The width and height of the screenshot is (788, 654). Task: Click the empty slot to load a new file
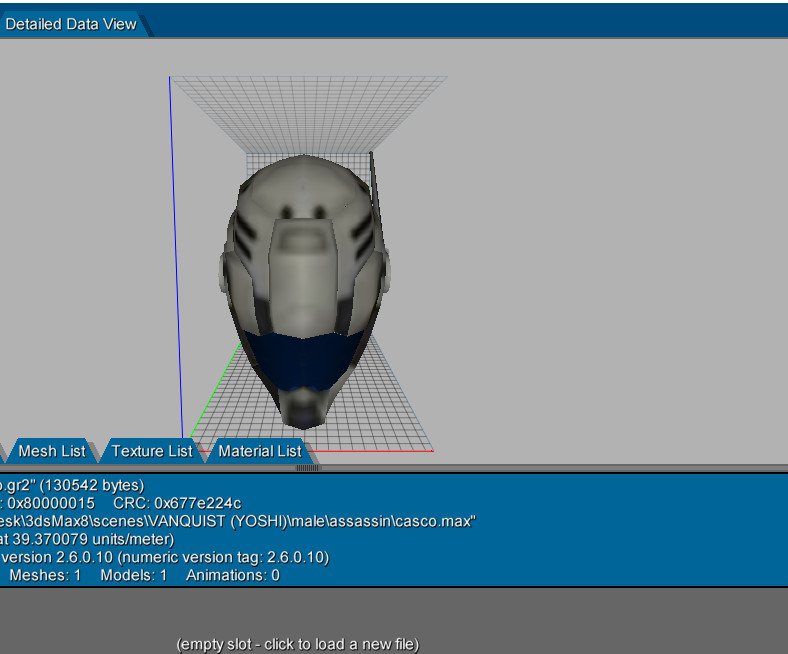[298, 644]
